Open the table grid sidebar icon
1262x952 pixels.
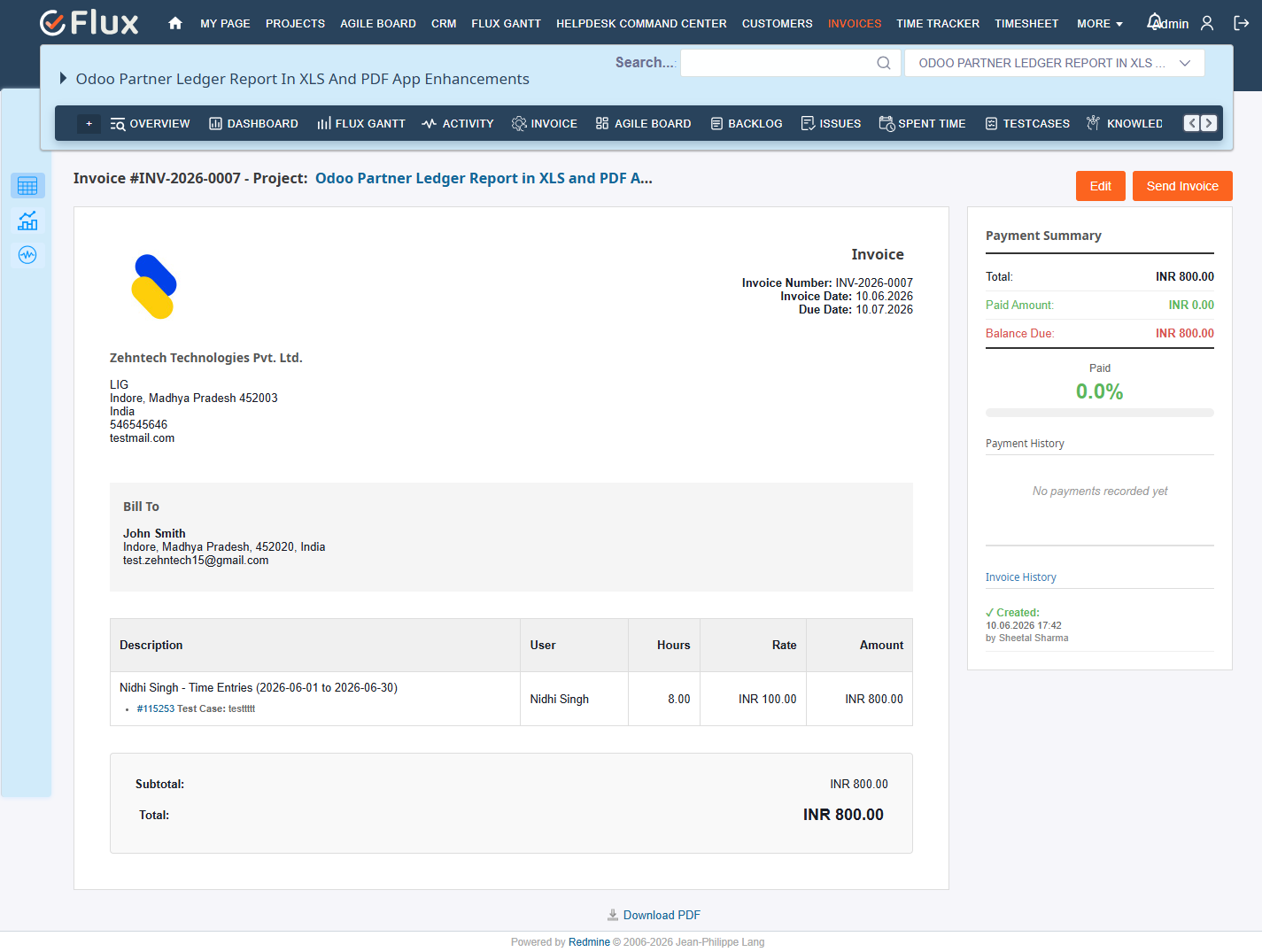(x=27, y=186)
